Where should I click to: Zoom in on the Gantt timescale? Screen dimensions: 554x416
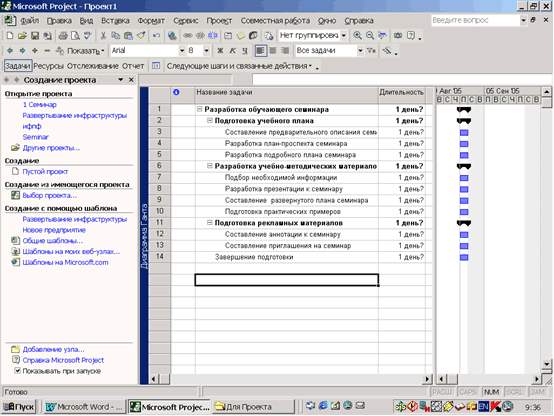click(357, 35)
